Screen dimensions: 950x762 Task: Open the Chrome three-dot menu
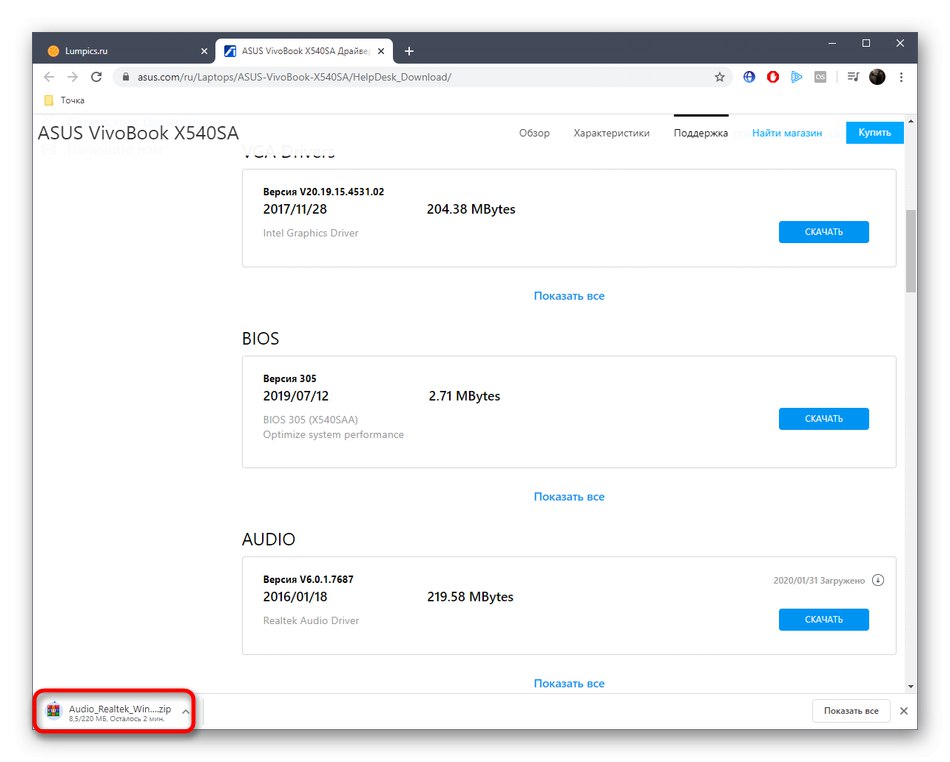coord(901,77)
